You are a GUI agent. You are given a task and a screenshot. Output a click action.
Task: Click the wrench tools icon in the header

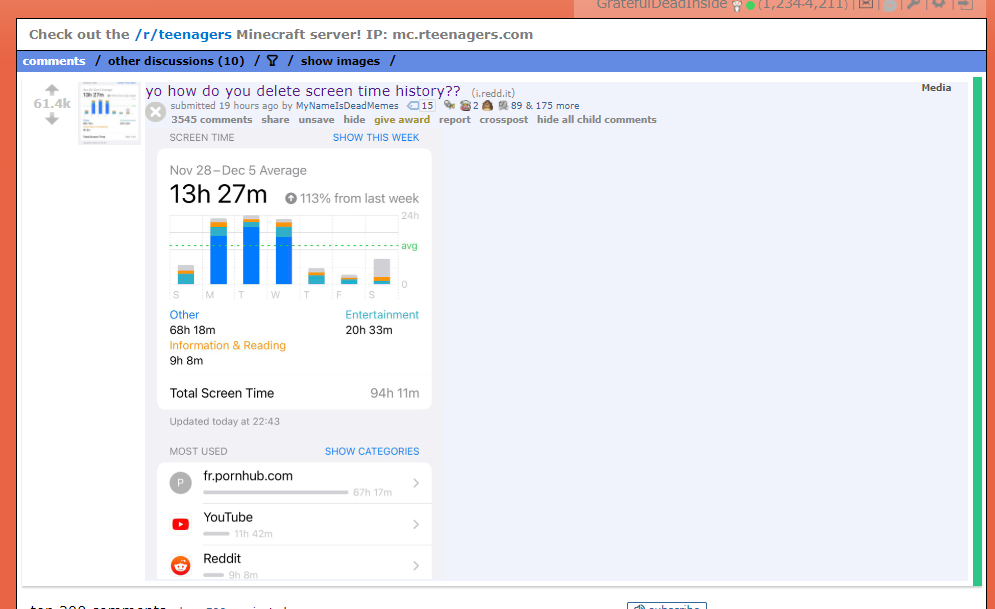pyautogui.click(x=914, y=4)
